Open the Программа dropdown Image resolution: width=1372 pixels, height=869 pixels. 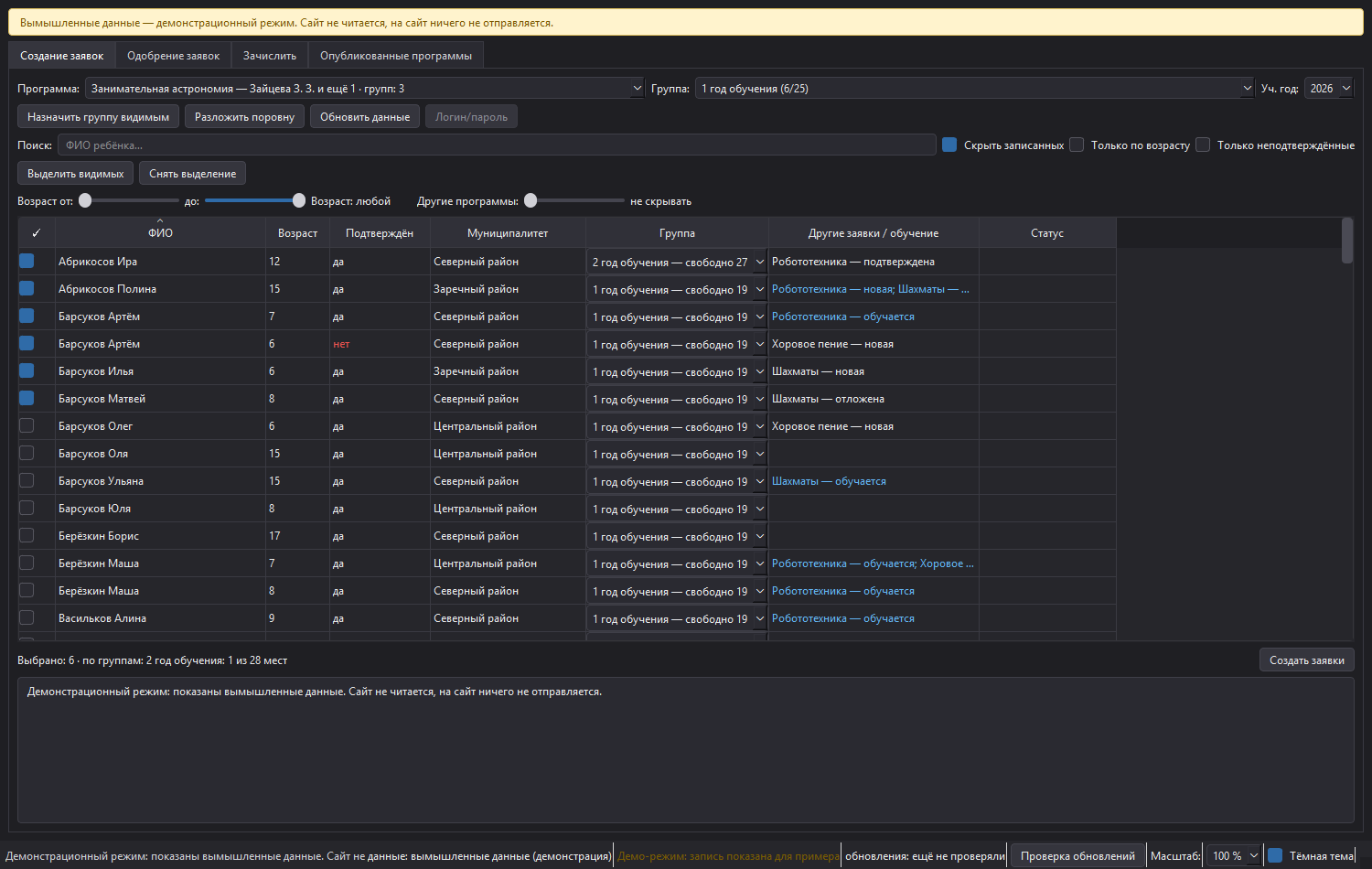[365, 89]
